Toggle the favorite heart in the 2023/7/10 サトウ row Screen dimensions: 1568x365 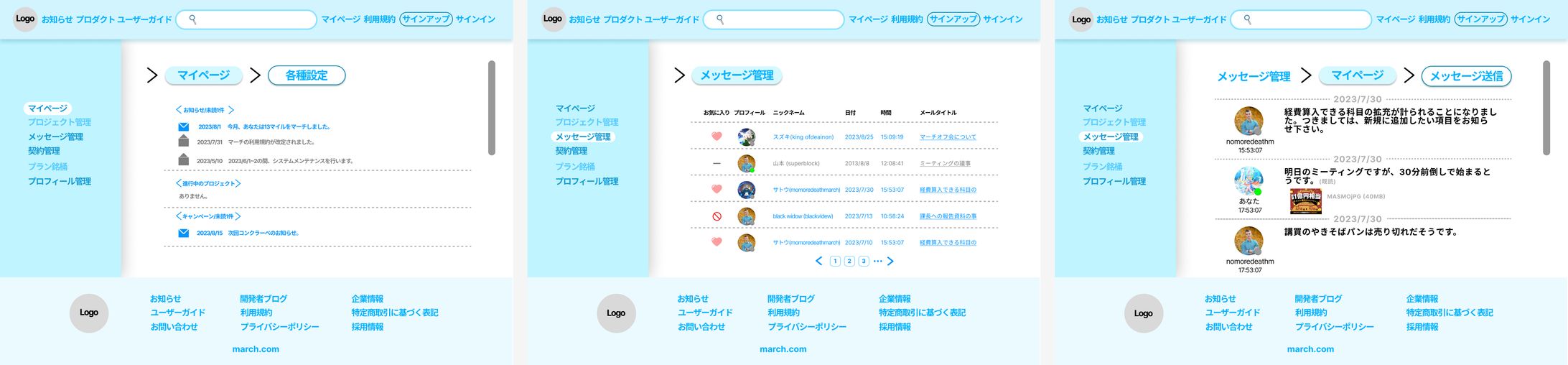(x=717, y=242)
